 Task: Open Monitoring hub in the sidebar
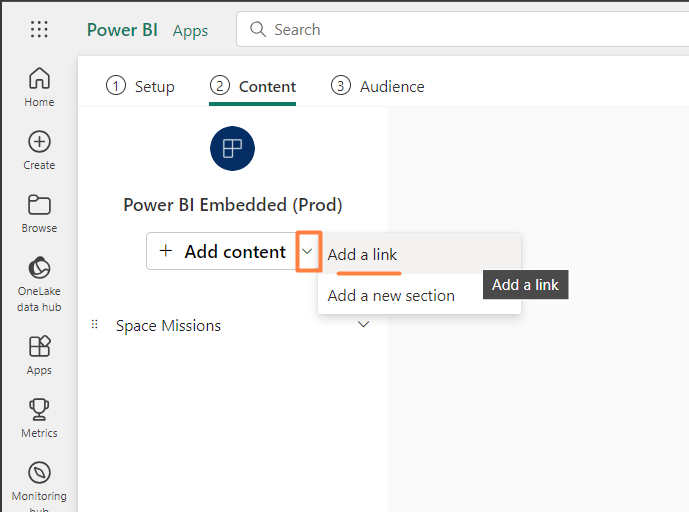[x=39, y=486]
